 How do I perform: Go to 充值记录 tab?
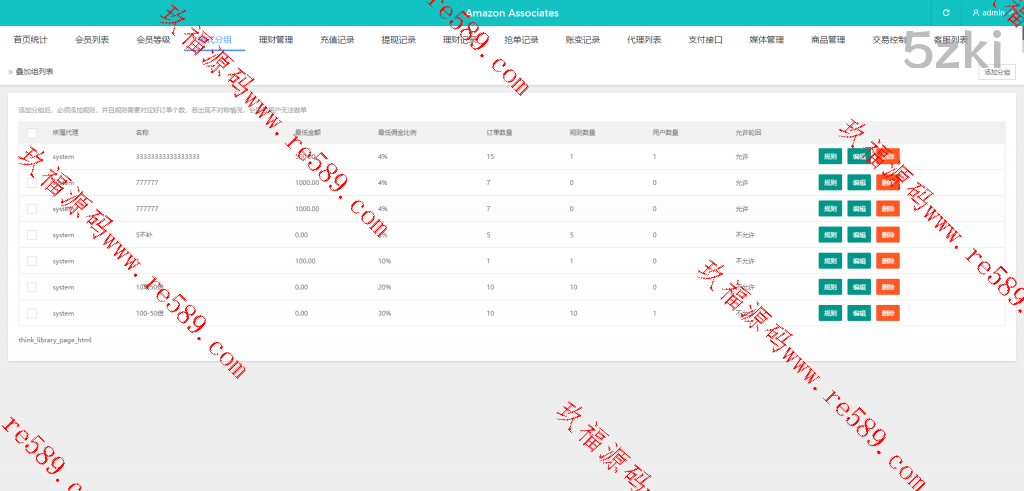pyautogui.click(x=337, y=40)
